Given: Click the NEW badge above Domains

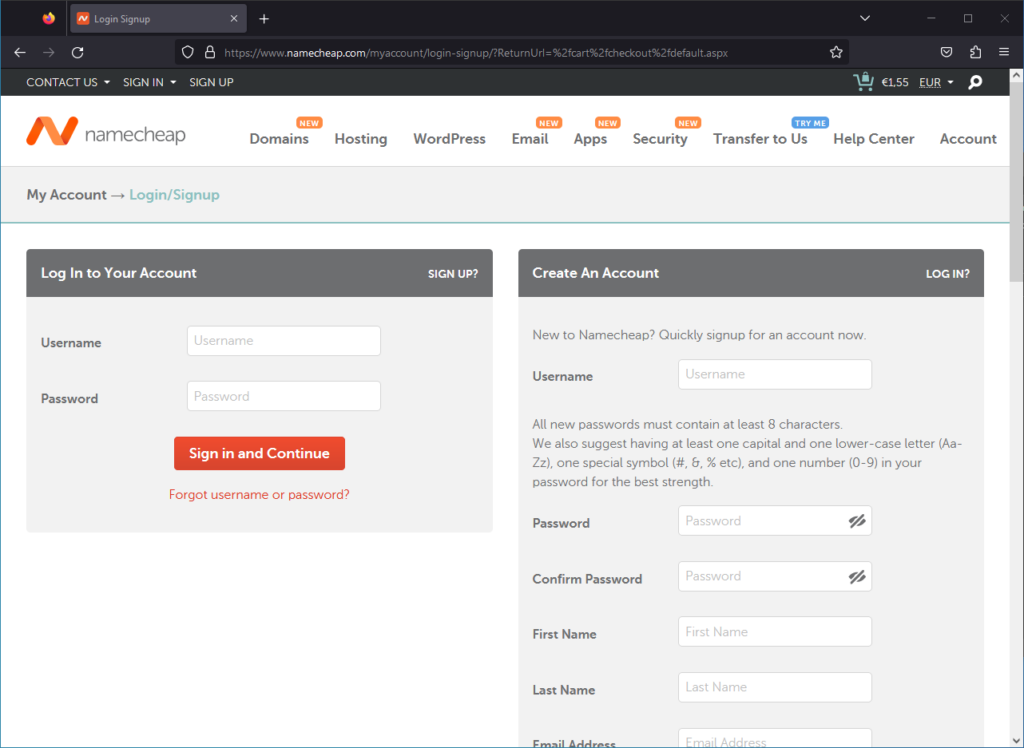Looking at the screenshot, I should click(x=309, y=123).
